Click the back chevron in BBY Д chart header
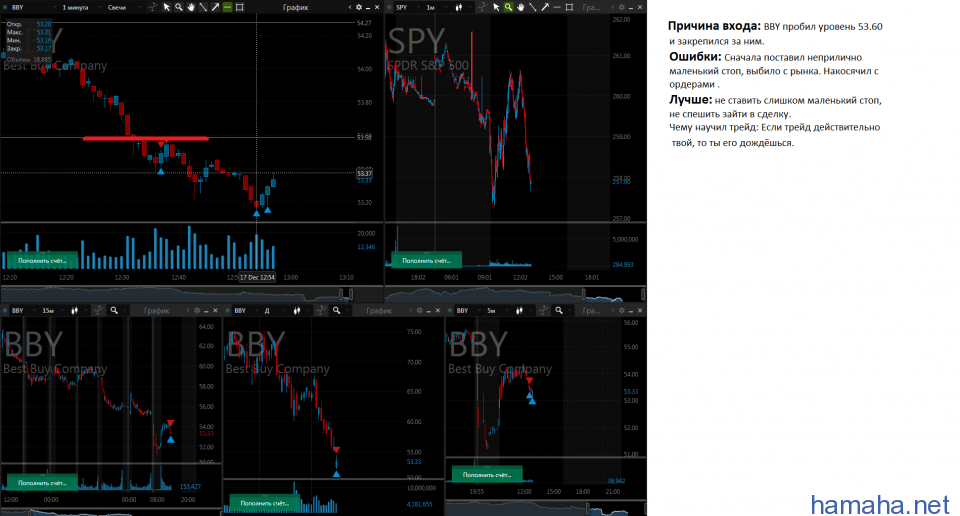 (411, 311)
